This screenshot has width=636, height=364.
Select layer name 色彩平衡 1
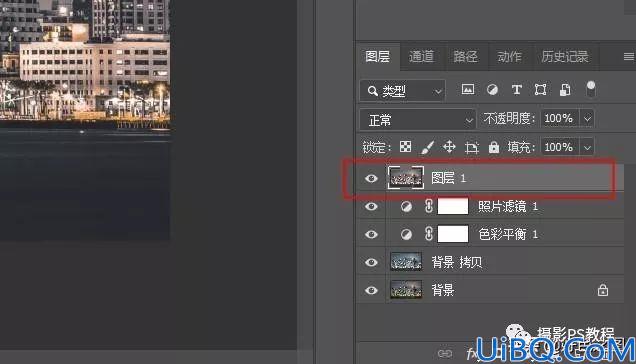508,234
